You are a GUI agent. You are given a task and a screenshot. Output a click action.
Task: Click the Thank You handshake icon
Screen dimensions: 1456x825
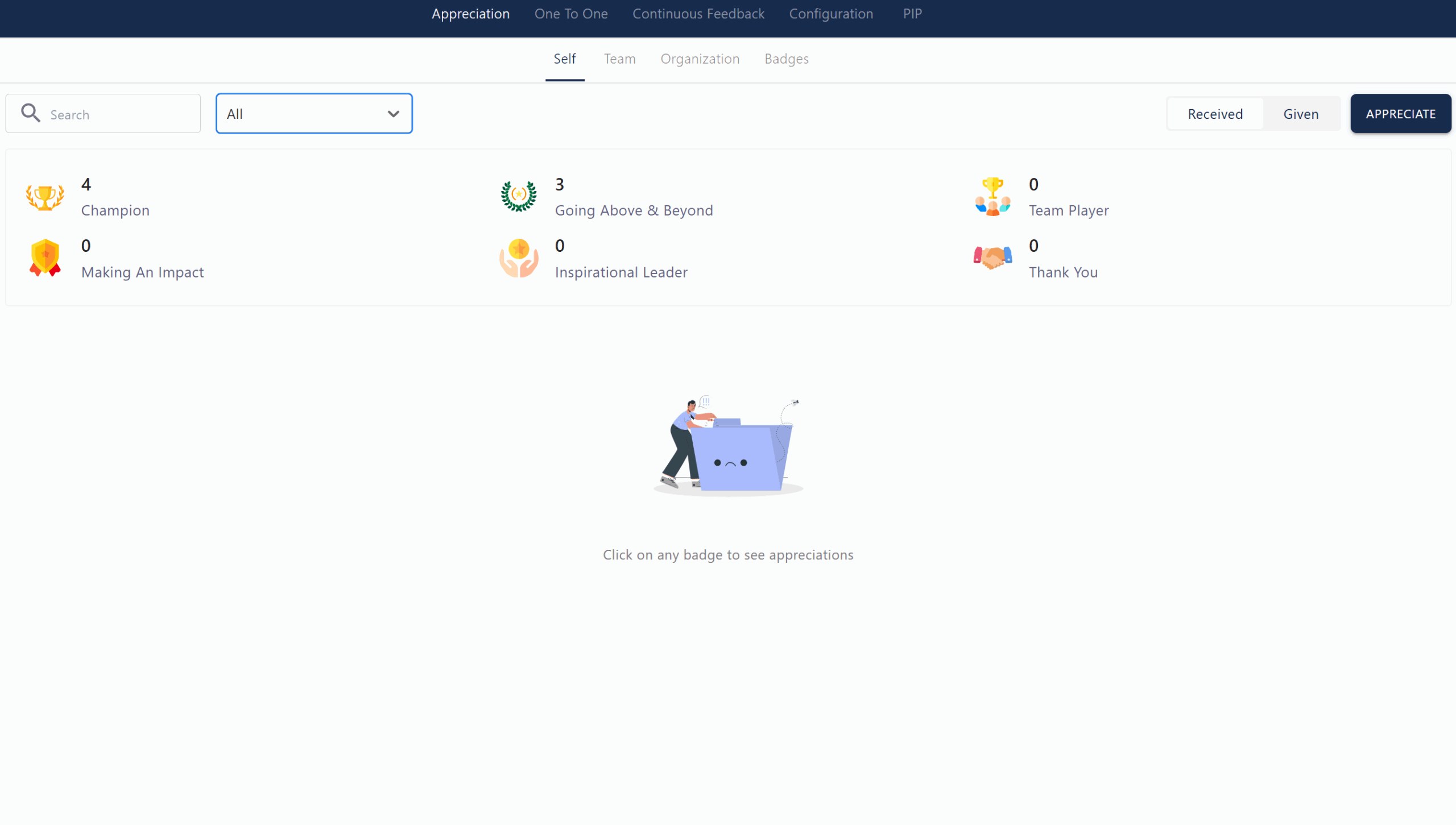[992, 258]
